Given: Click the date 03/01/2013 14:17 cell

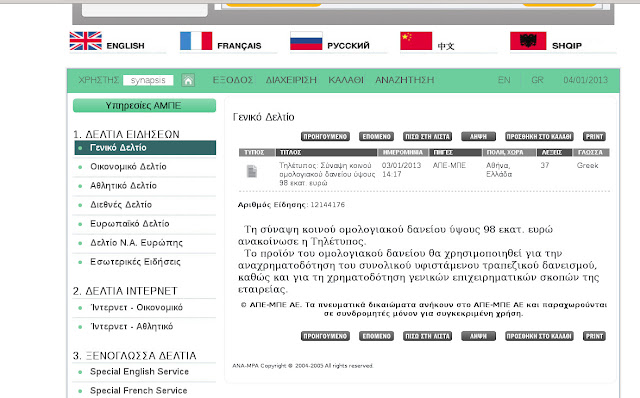Looking at the screenshot, I should click(x=401, y=170).
